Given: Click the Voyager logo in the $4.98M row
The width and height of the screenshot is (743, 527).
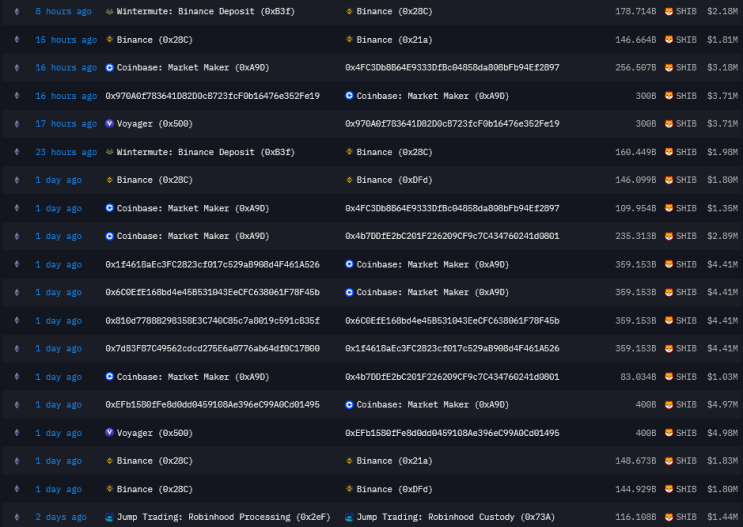Looking at the screenshot, I should click(109, 433).
